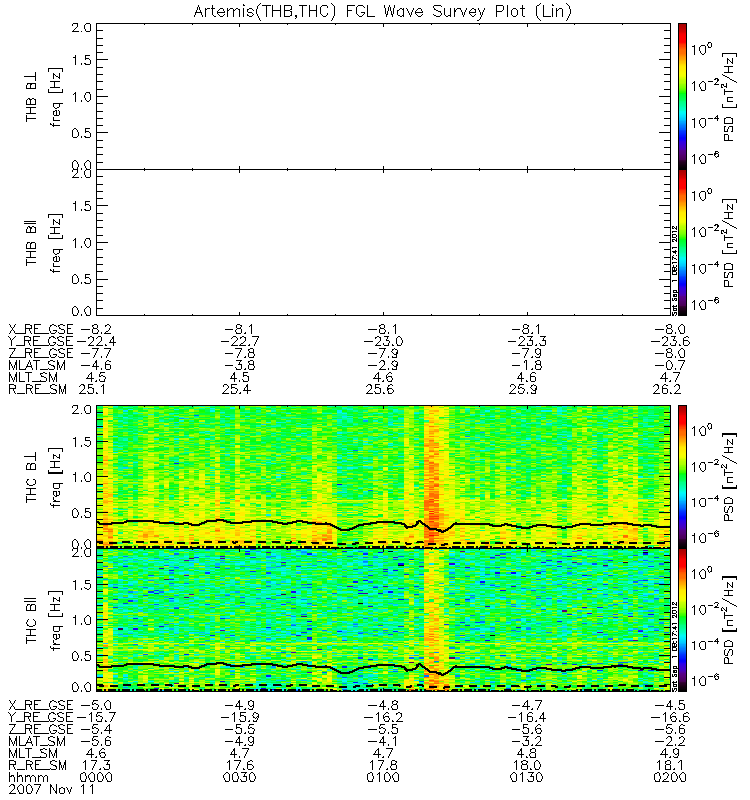Click the R_RE_SM value 26.2
Image resolution: width=750 pixels, height=800 pixels.
click(667, 389)
